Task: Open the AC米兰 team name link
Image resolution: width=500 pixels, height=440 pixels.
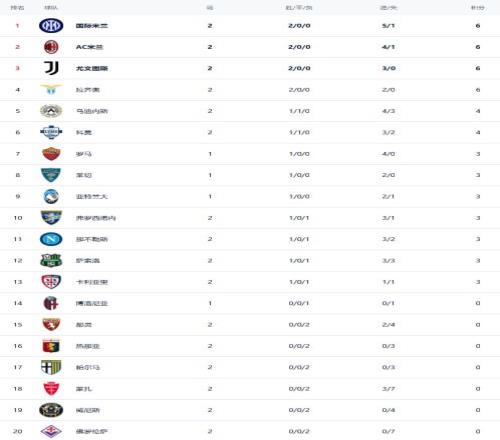Action: (x=89, y=47)
